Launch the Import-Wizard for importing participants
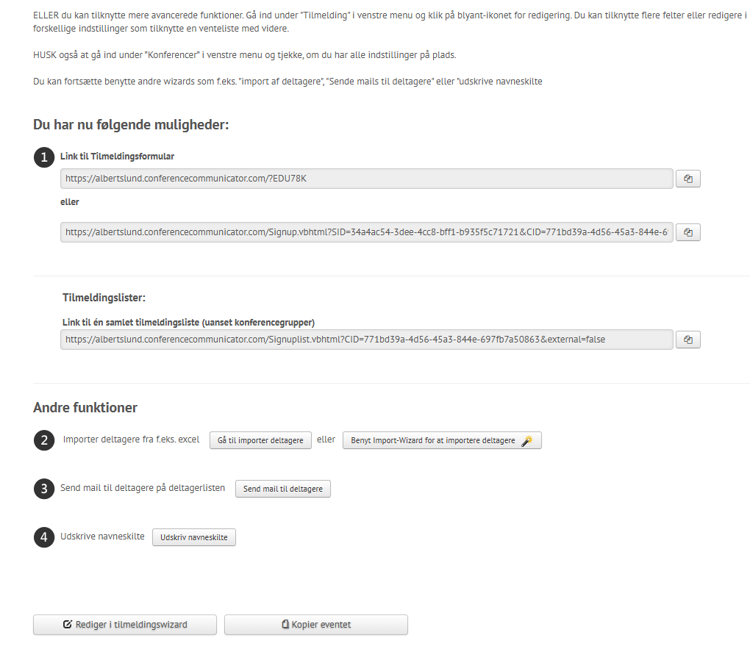Viewport: 750px width, 660px height. [x=442, y=440]
